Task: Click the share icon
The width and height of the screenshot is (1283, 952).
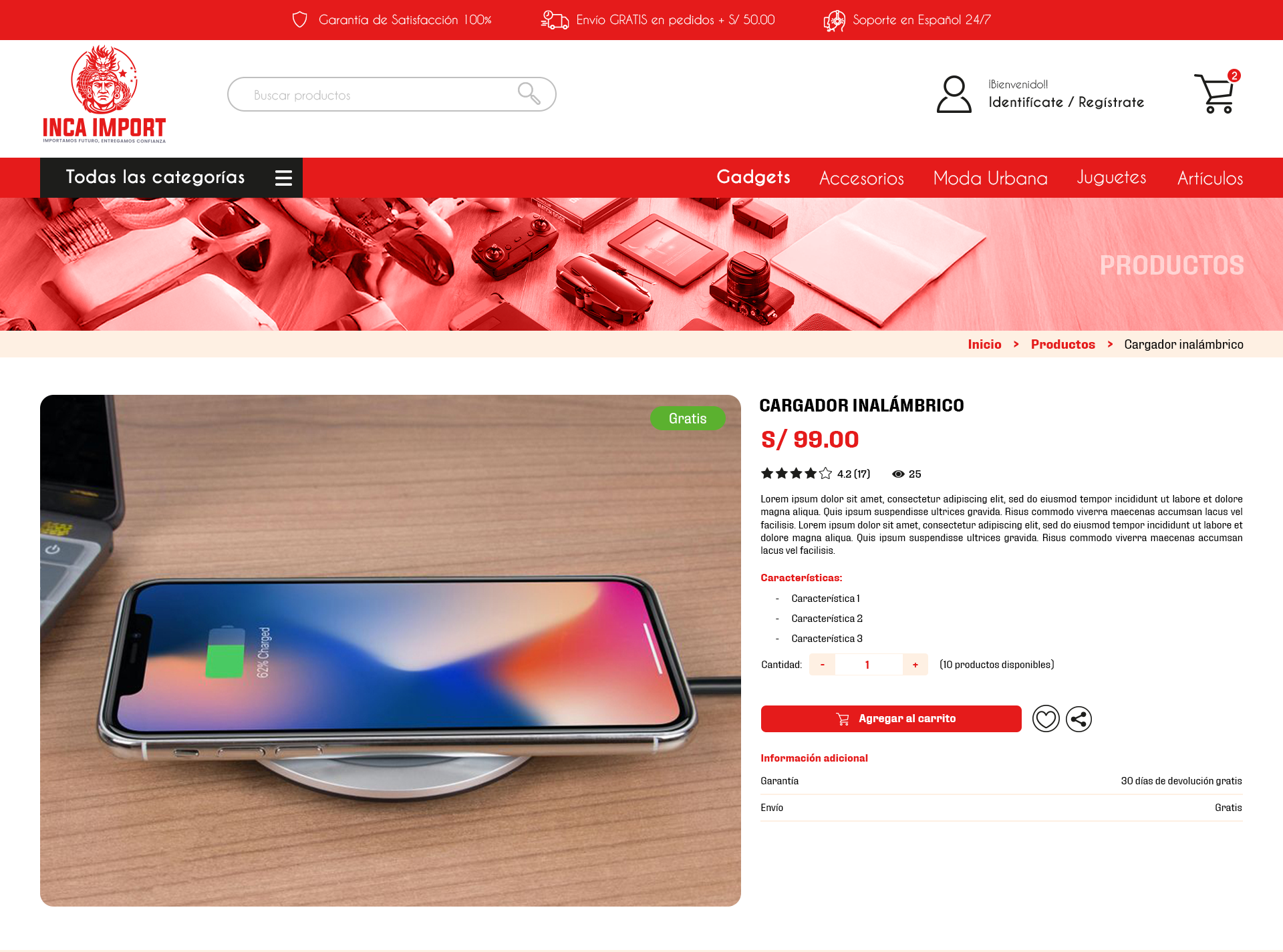Action: point(1079,719)
